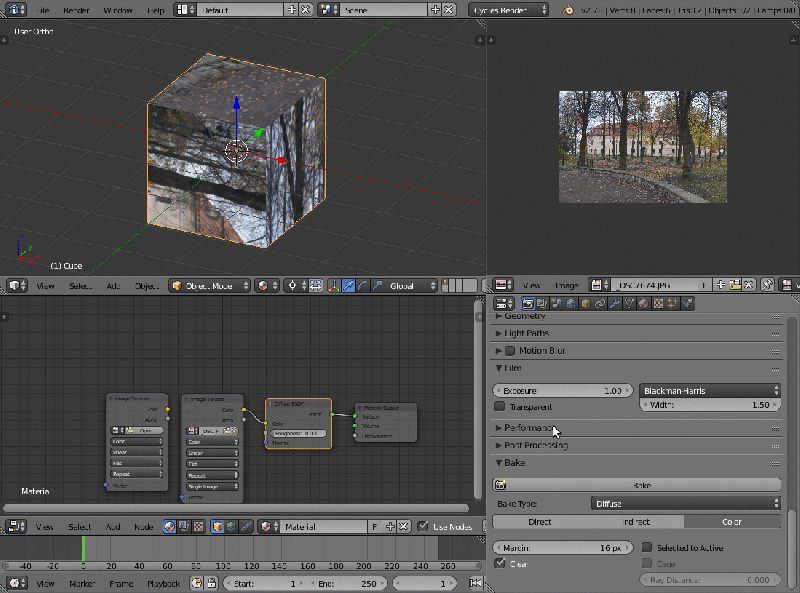This screenshot has height=593, width=800.
Task: Click the End frame field in the timeline
Action: point(350,583)
